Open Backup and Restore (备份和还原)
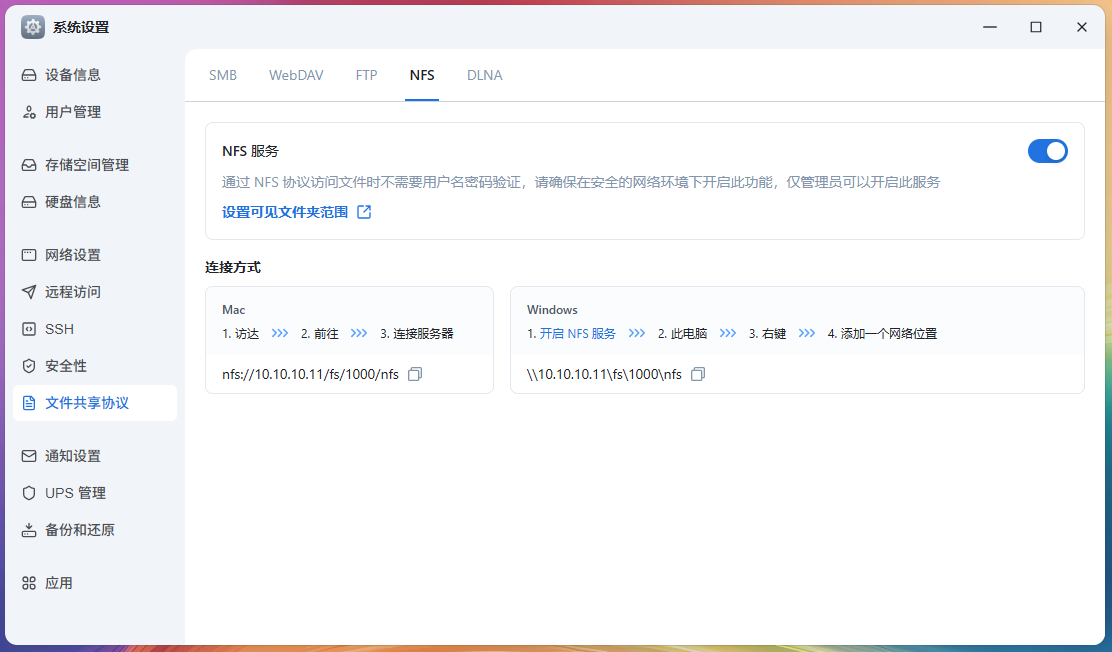Image resolution: width=1112 pixels, height=652 pixels. click(x=79, y=530)
